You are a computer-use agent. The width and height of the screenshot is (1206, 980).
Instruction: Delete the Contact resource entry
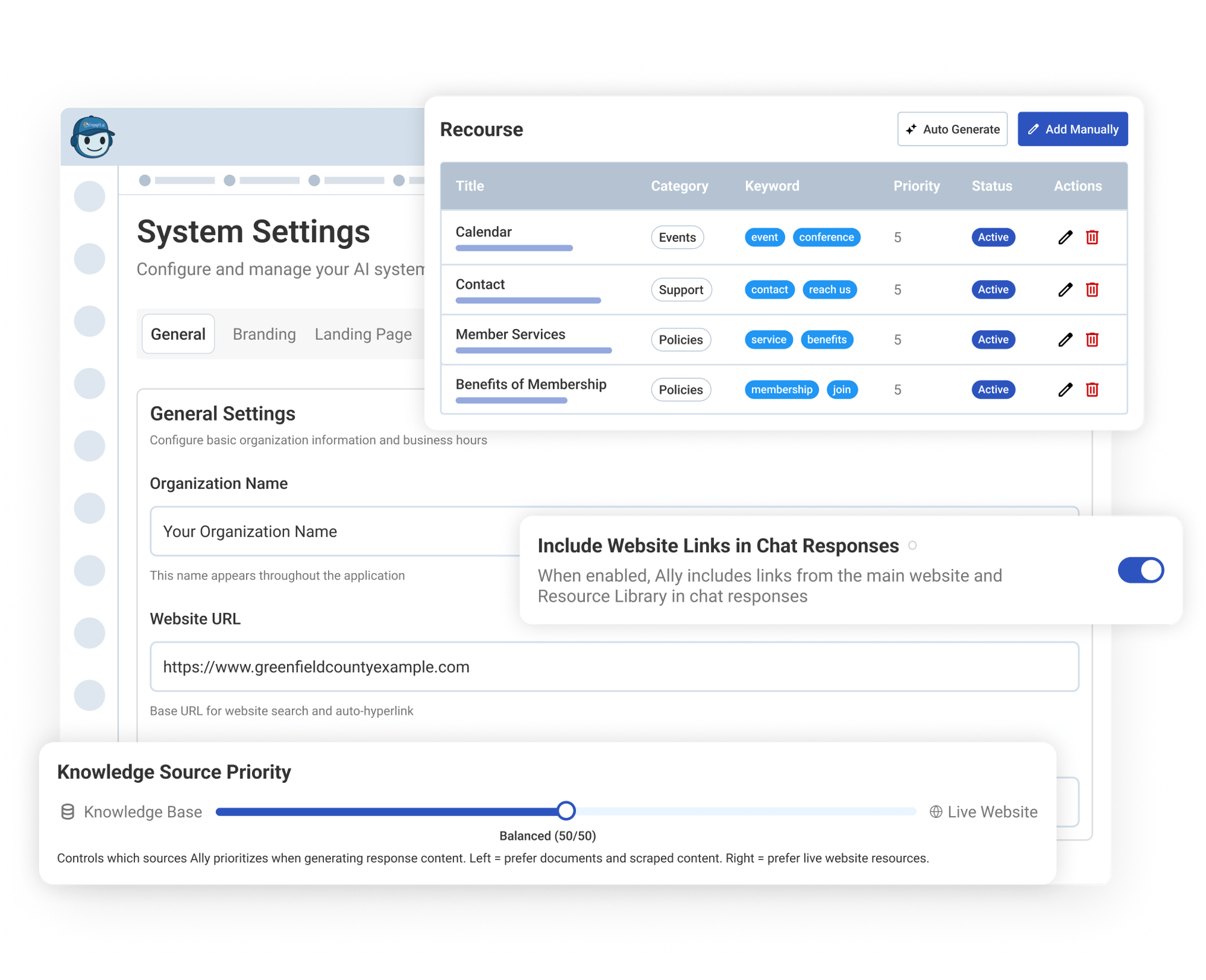click(x=1092, y=290)
